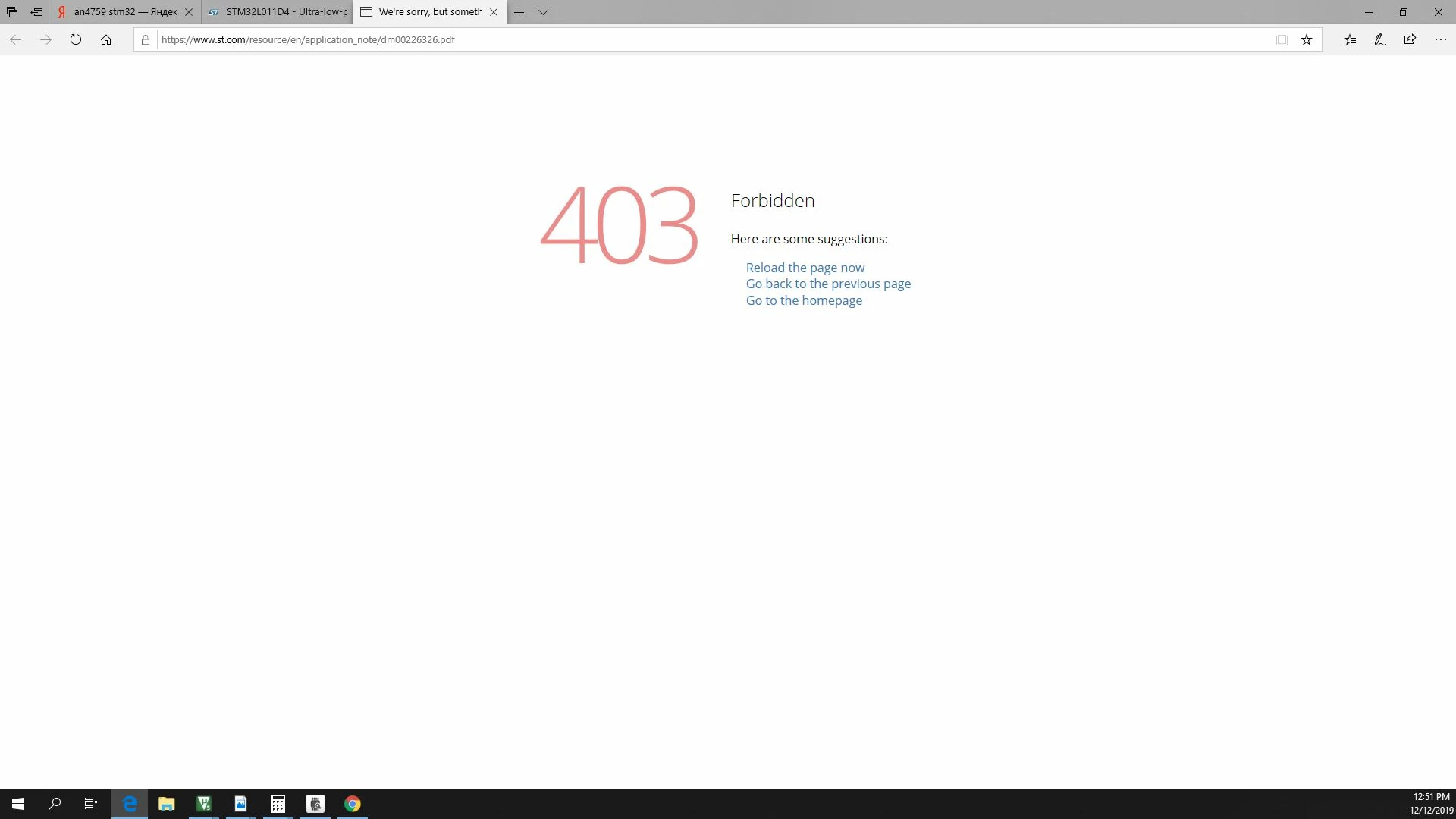Open the reading view icon
This screenshot has width=1456, height=819.
point(1282,39)
